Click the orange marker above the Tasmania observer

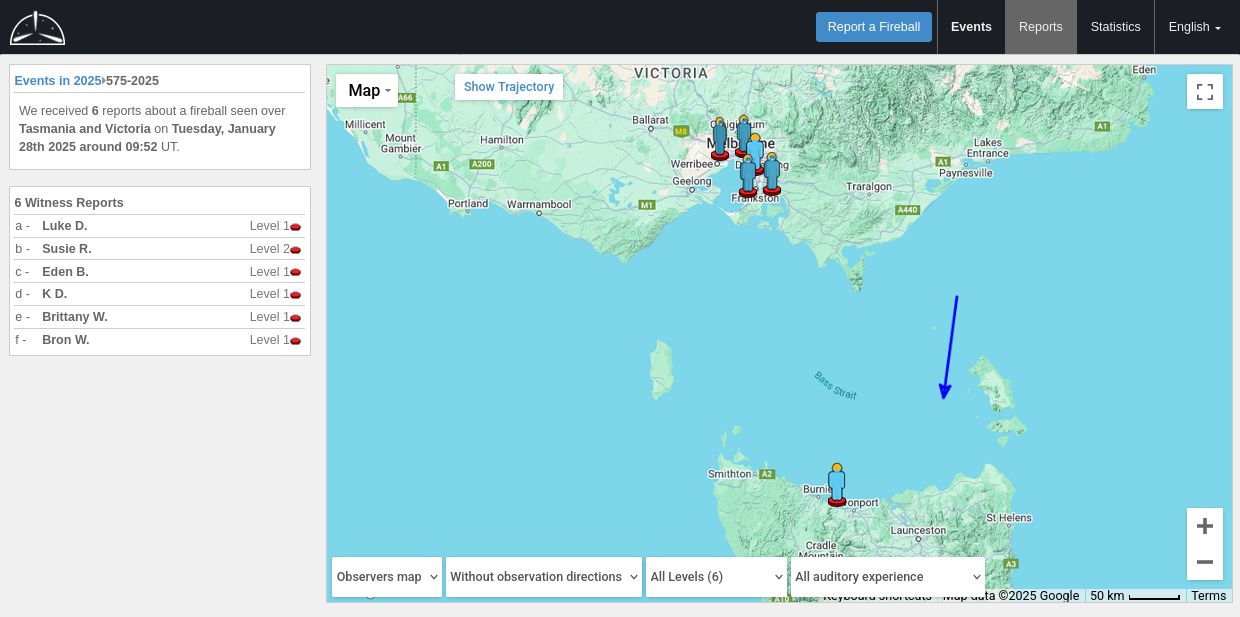point(837,466)
